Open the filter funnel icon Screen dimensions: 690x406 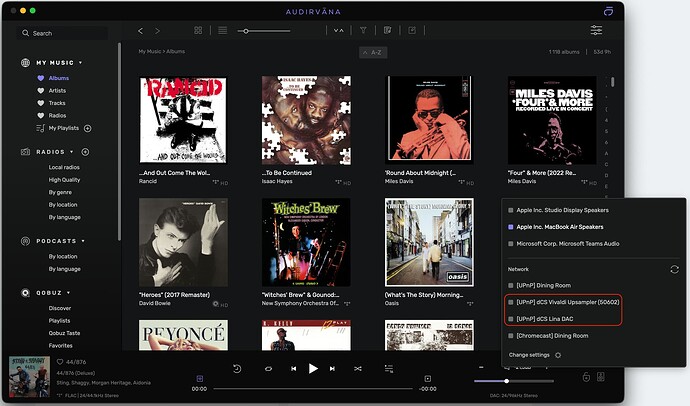click(363, 31)
